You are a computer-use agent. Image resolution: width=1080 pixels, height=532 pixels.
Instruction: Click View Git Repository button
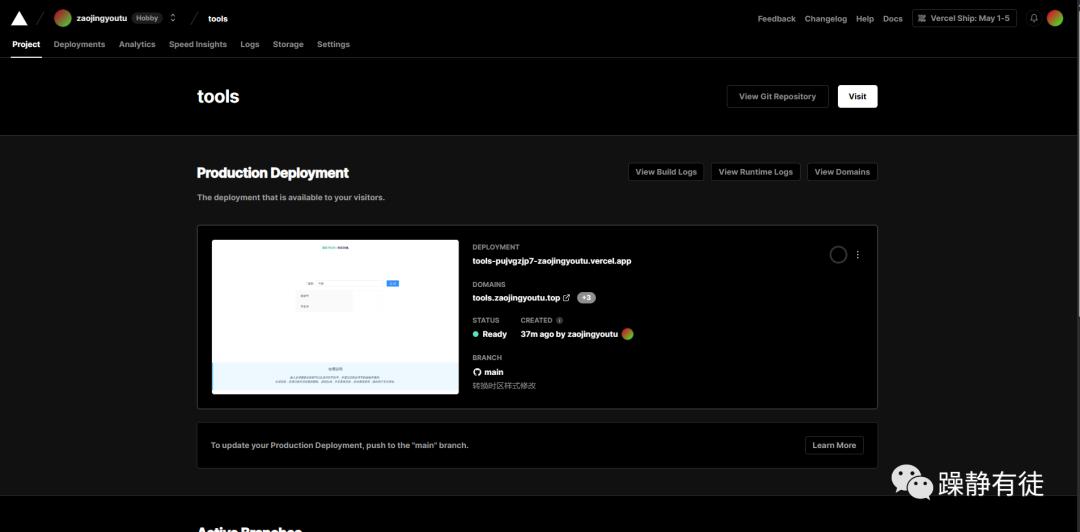[x=777, y=96]
